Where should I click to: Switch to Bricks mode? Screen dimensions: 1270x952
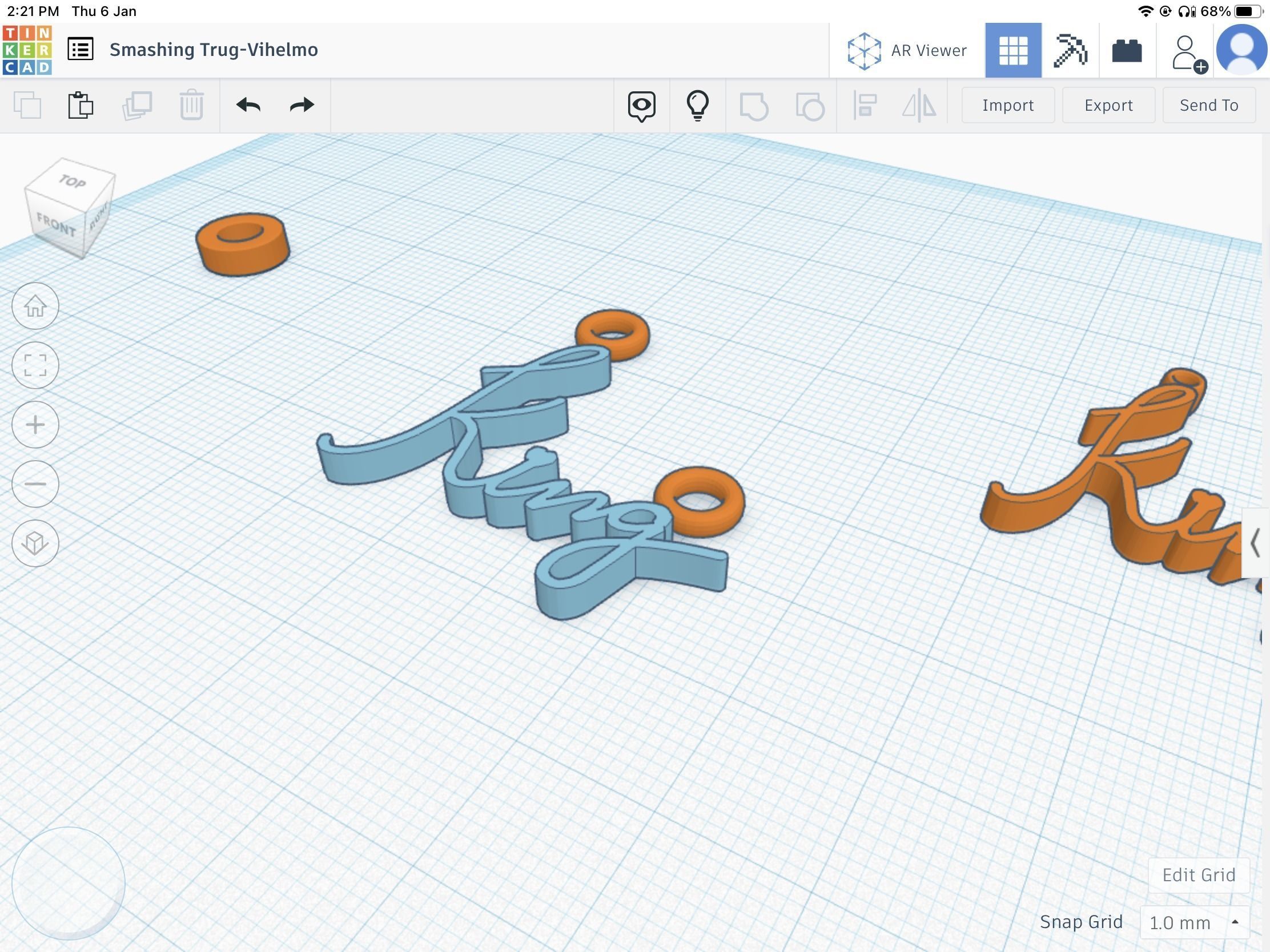(1127, 50)
